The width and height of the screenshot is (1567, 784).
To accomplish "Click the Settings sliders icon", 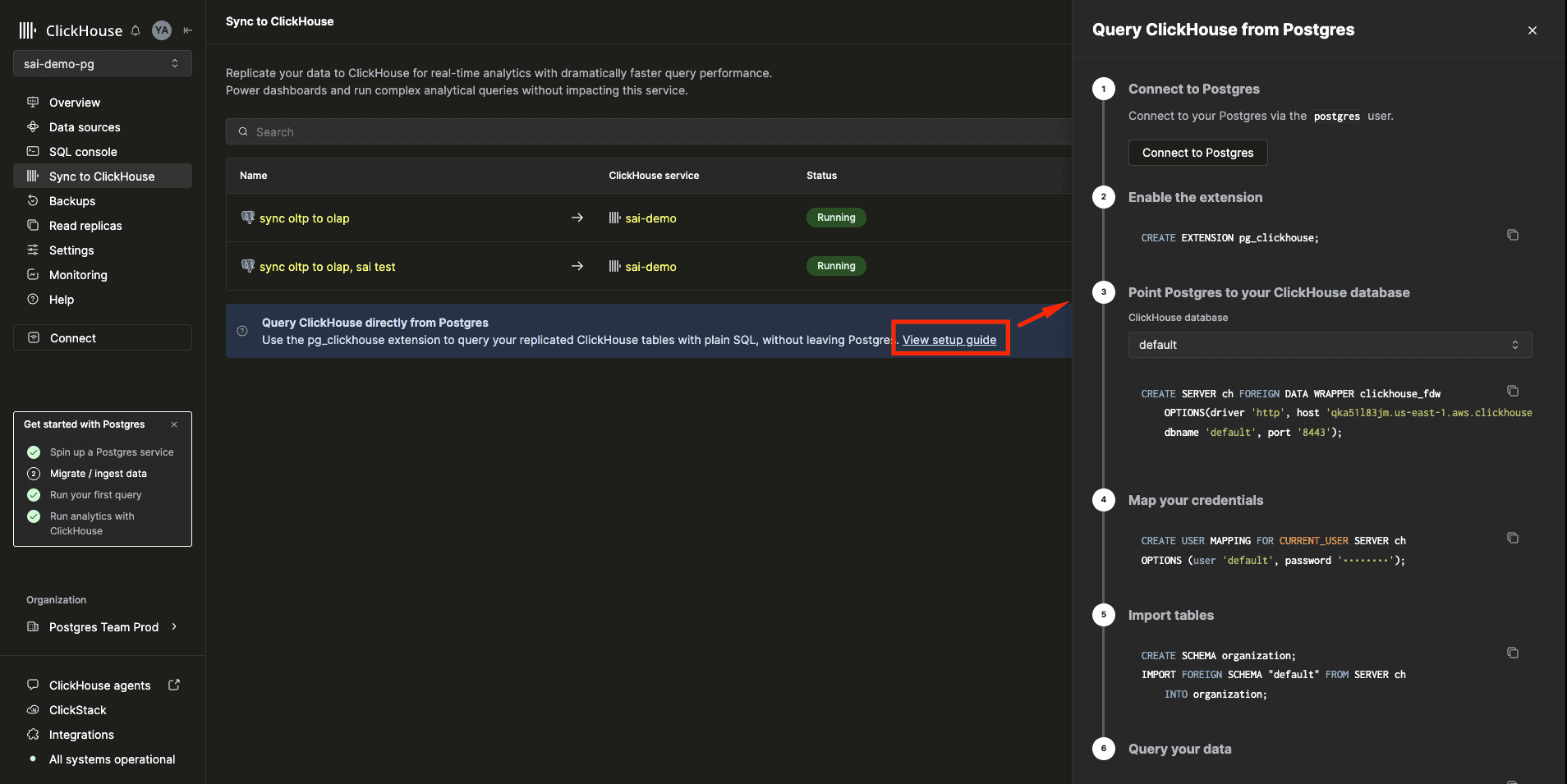I will 33,250.
